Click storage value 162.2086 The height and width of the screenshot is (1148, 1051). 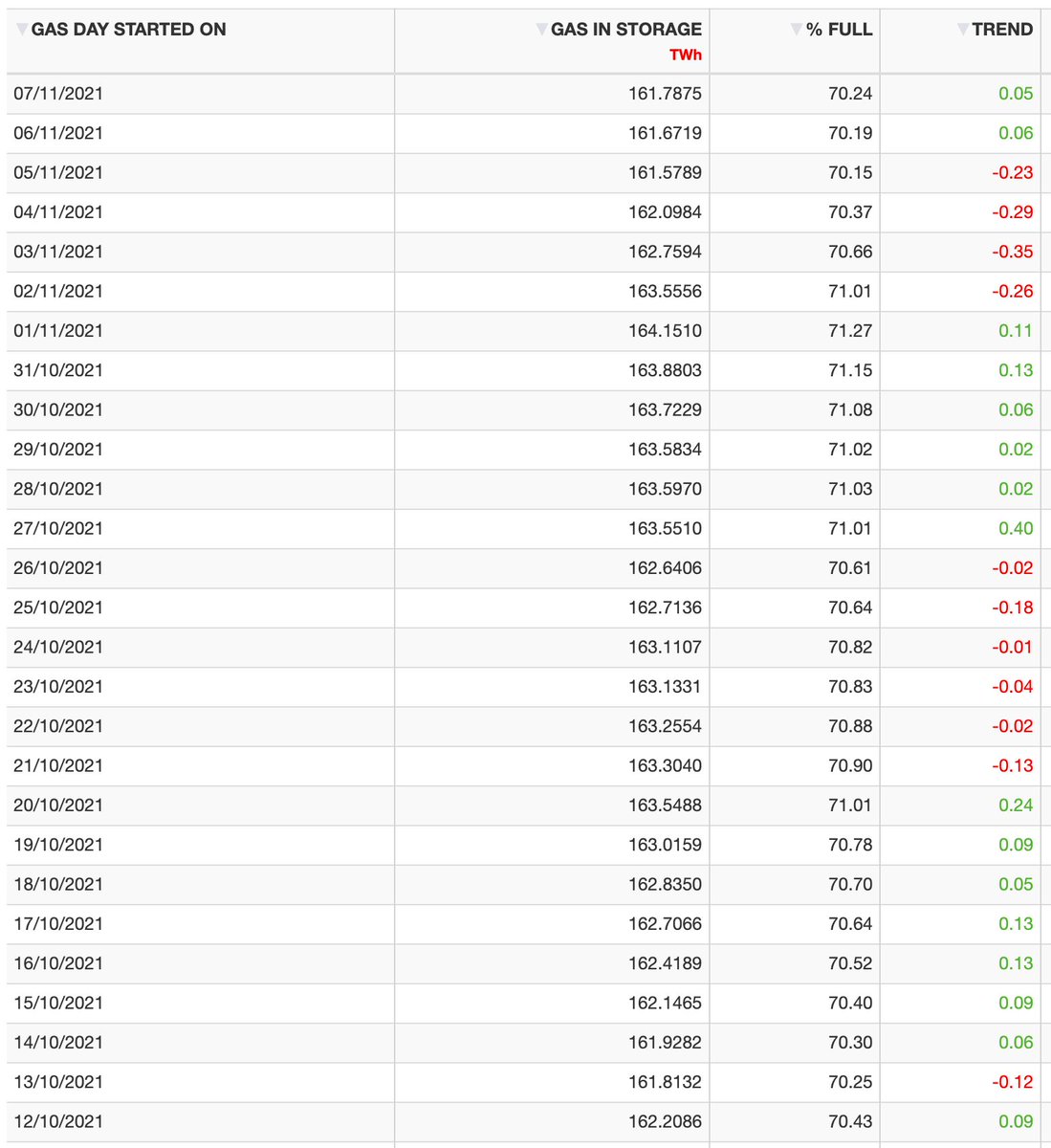click(x=665, y=1121)
